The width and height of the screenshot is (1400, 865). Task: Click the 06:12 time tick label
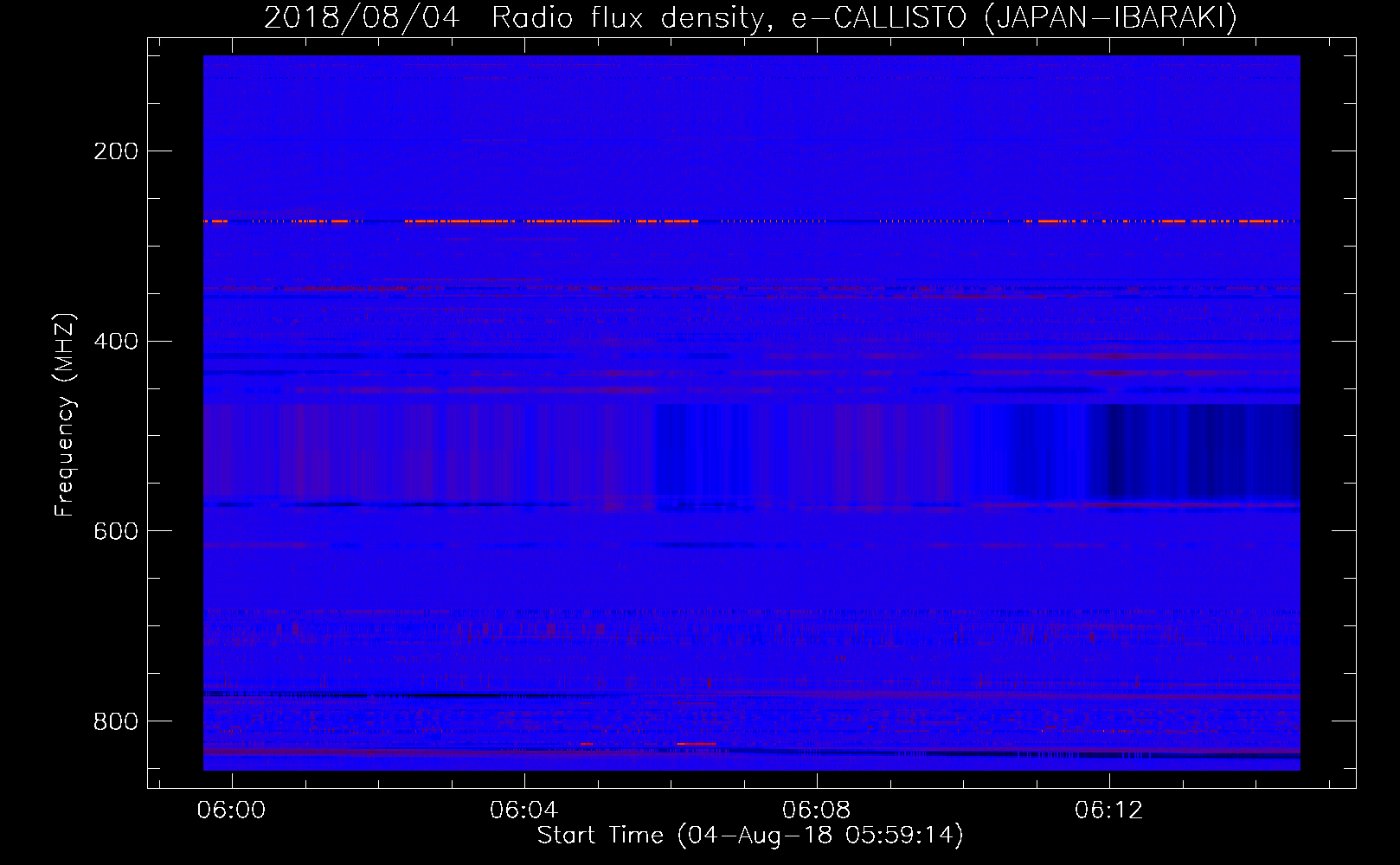(x=1108, y=810)
